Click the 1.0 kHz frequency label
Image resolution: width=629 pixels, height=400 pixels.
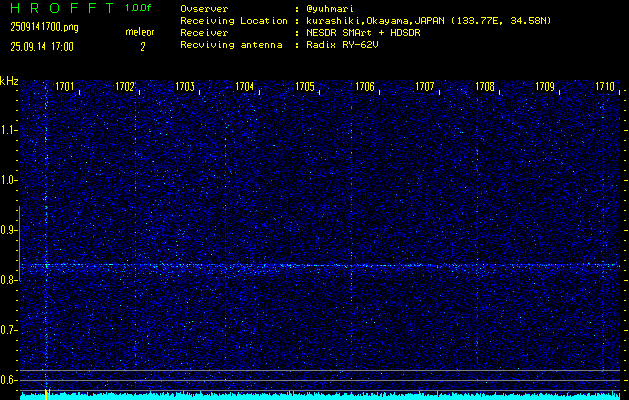coord(8,180)
